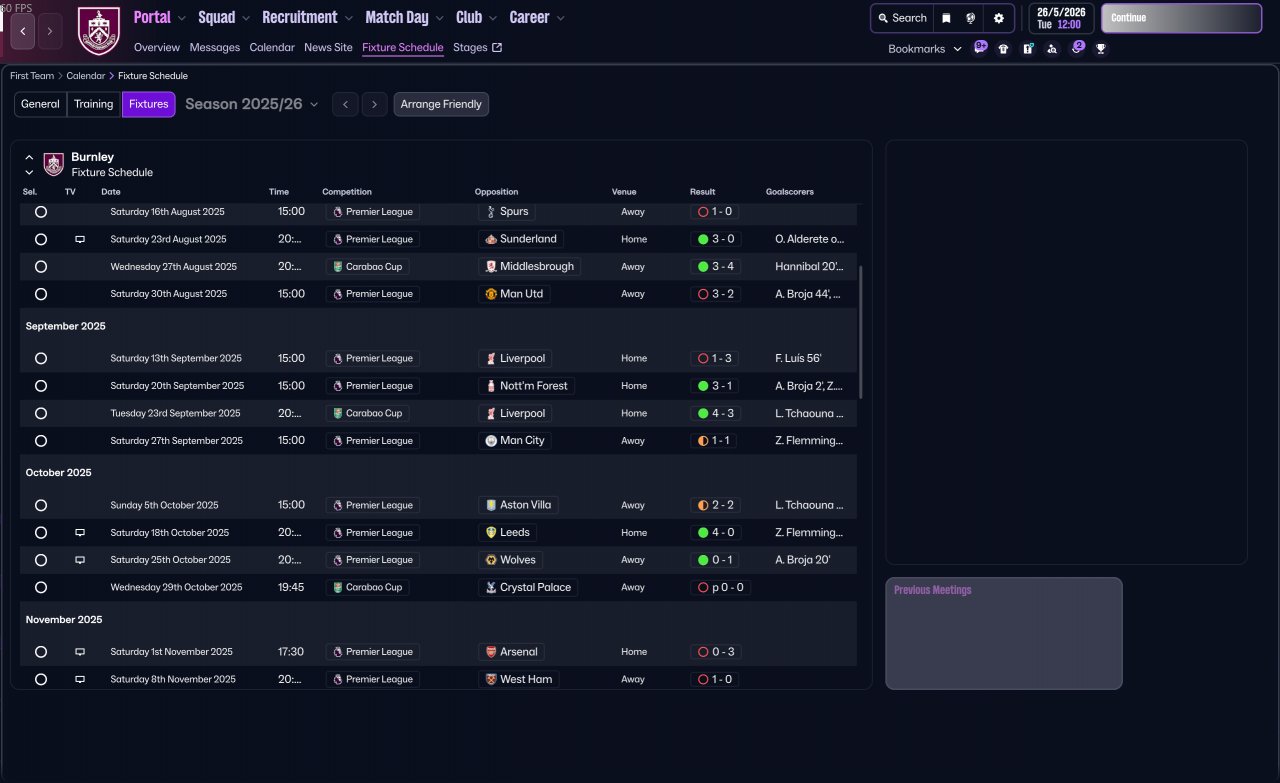The image size is (1280, 783).
Task: Switch to the Training tab
Action: pyautogui.click(x=94, y=104)
